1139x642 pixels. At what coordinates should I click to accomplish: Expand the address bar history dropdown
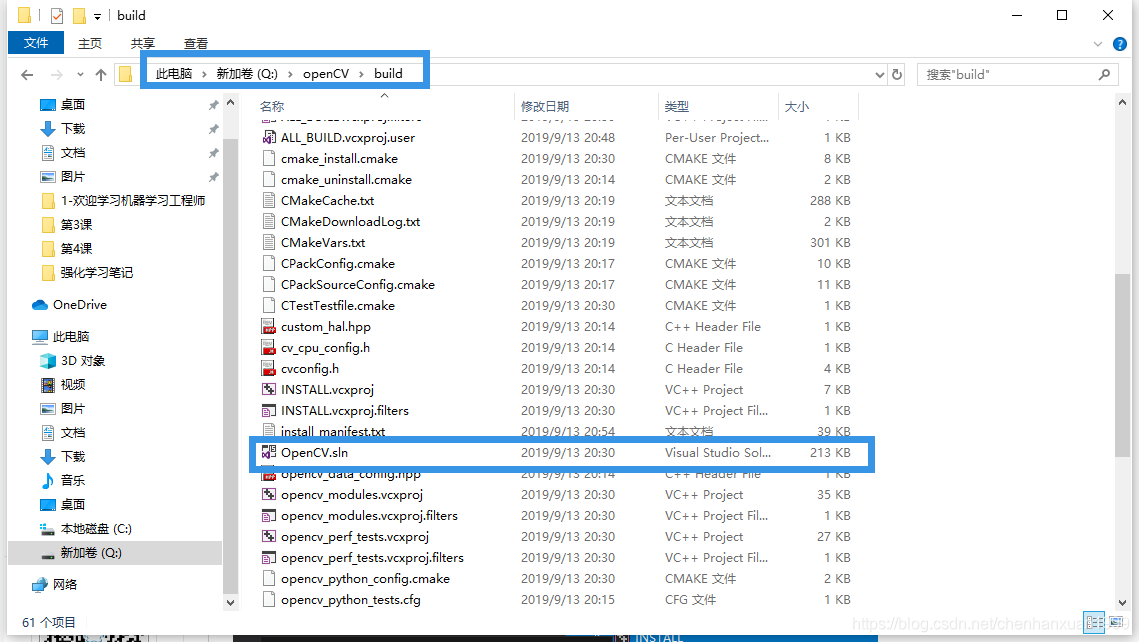(x=880, y=74)
